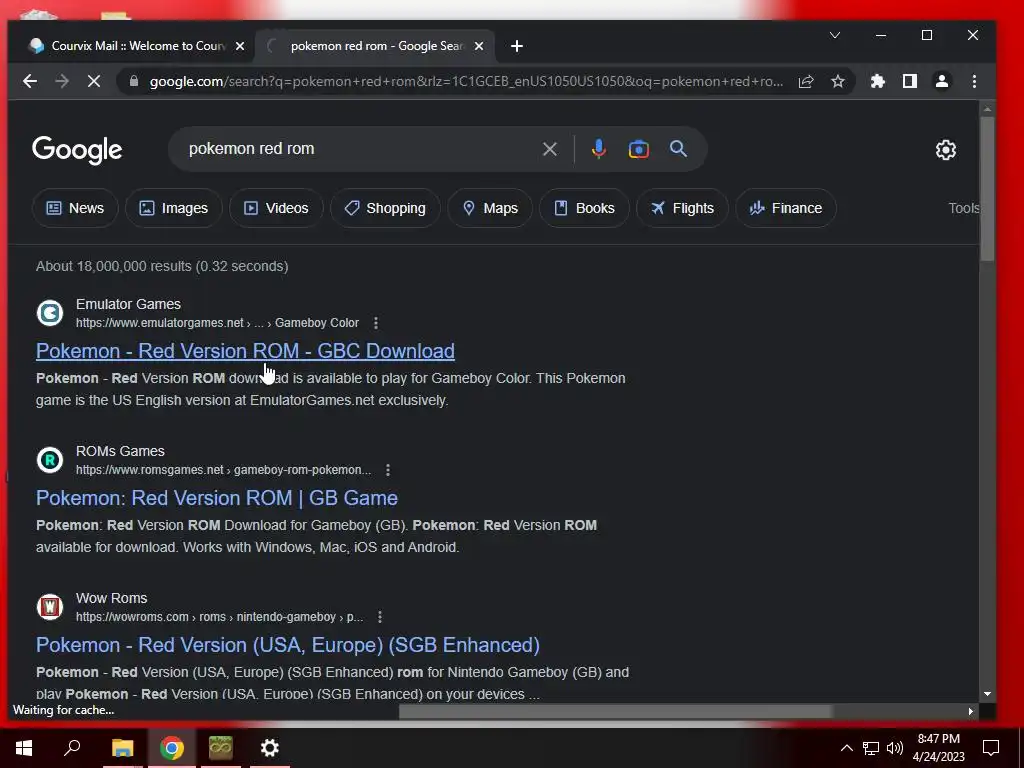Click the forward navigation arrow
The width and height of the screenshot is (1024, 768).
point(62,81)
